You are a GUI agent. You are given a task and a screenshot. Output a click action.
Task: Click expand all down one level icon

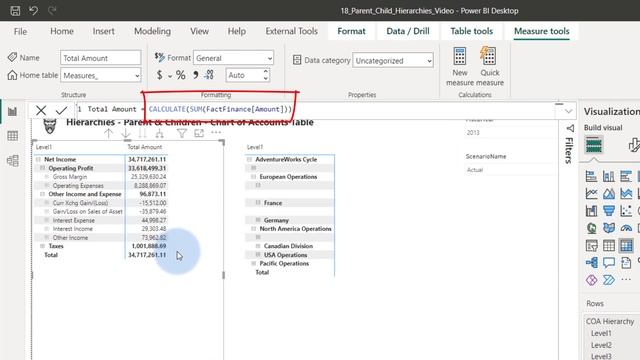(x=160, y=133)
